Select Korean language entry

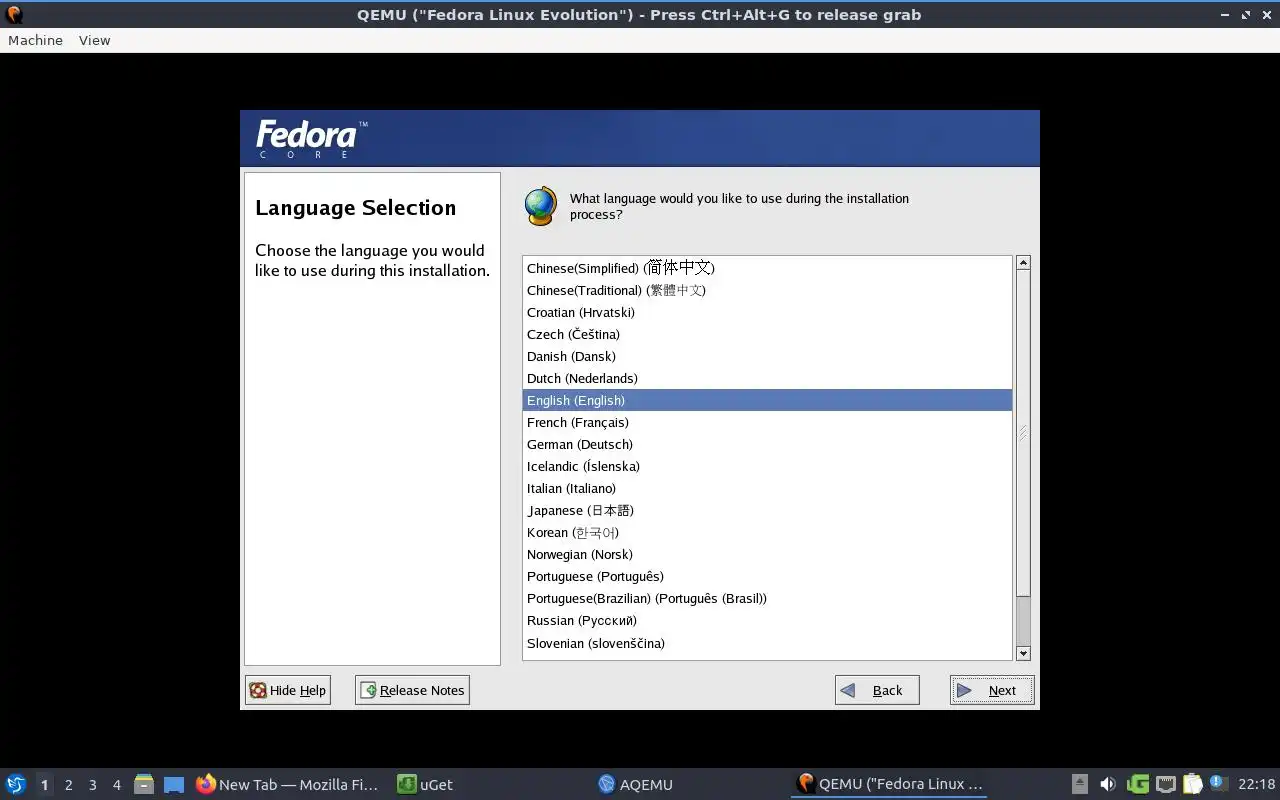(x=767, y=532)
